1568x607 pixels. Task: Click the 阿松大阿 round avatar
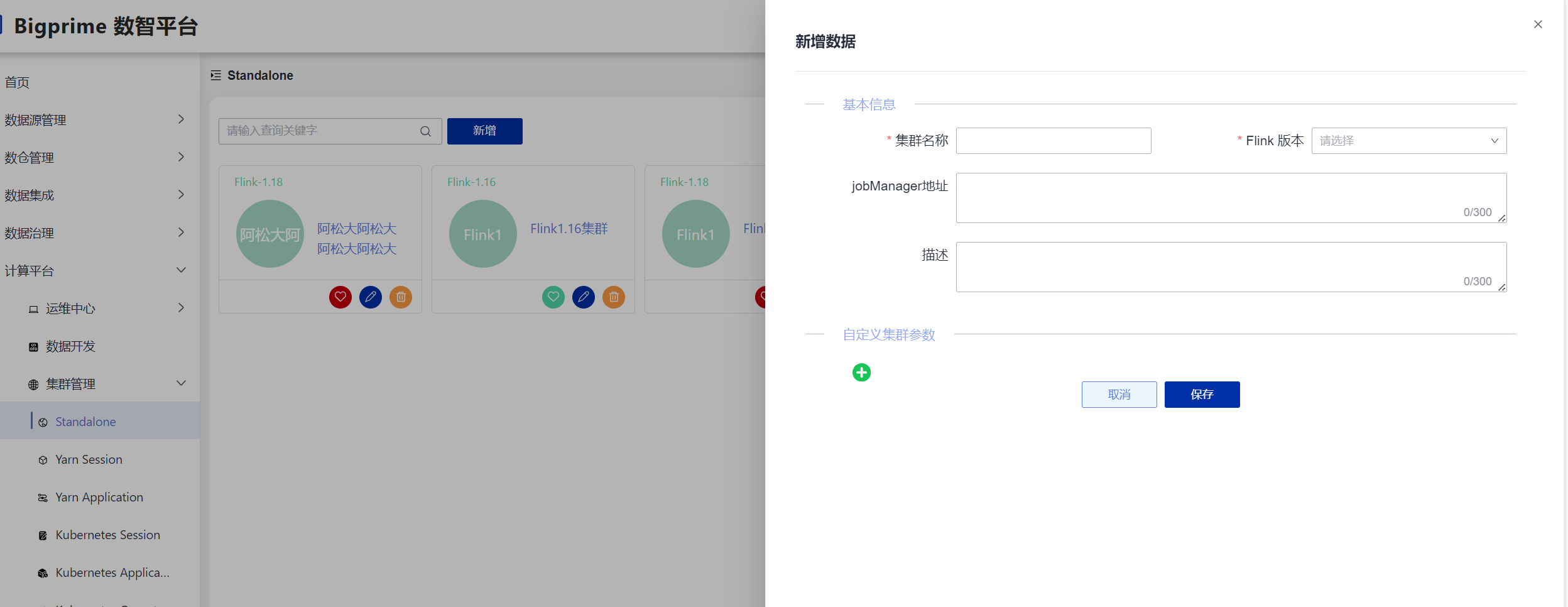(x=270, y=234)
